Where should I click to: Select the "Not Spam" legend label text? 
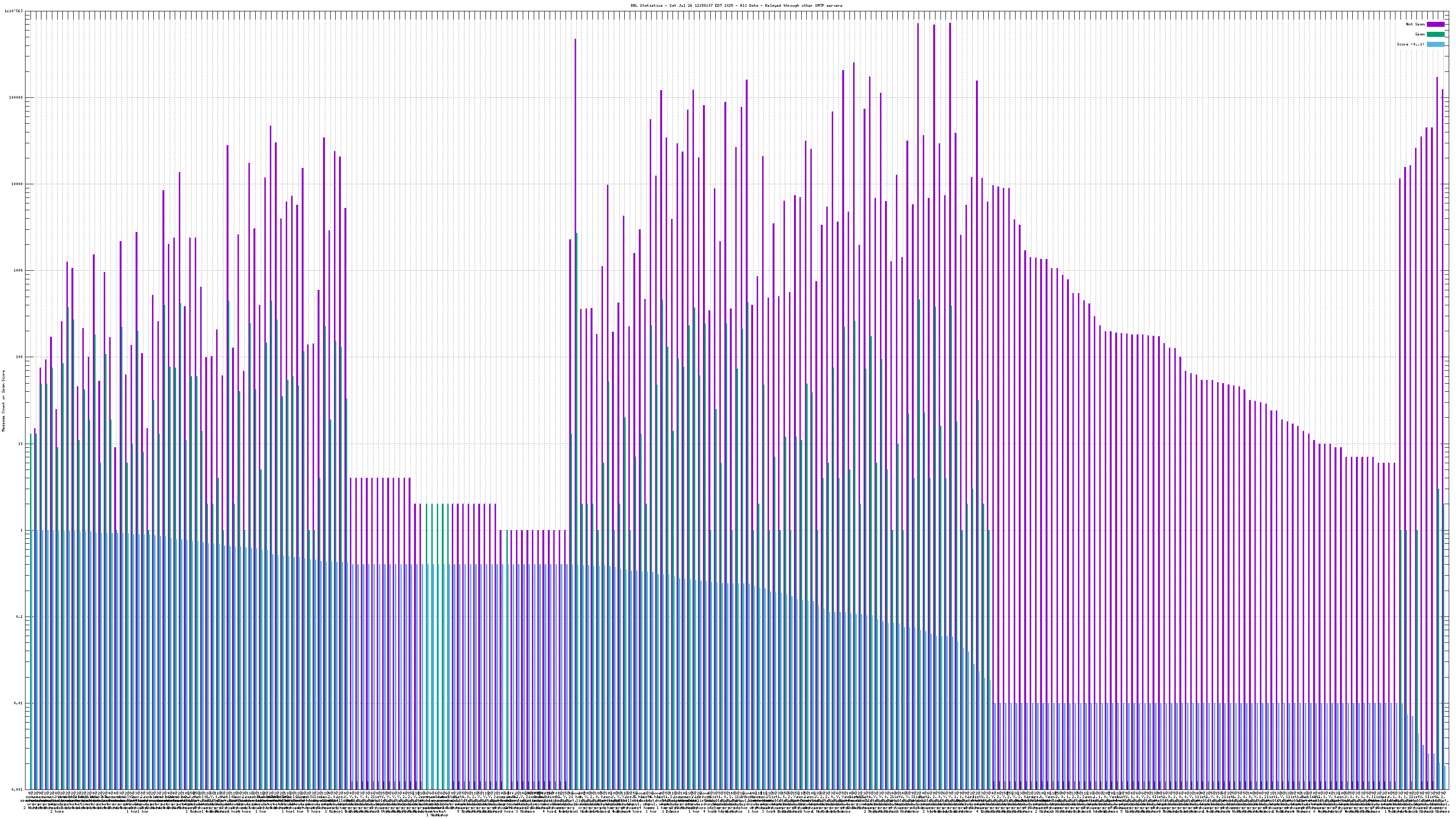(x=1416, y=24)
